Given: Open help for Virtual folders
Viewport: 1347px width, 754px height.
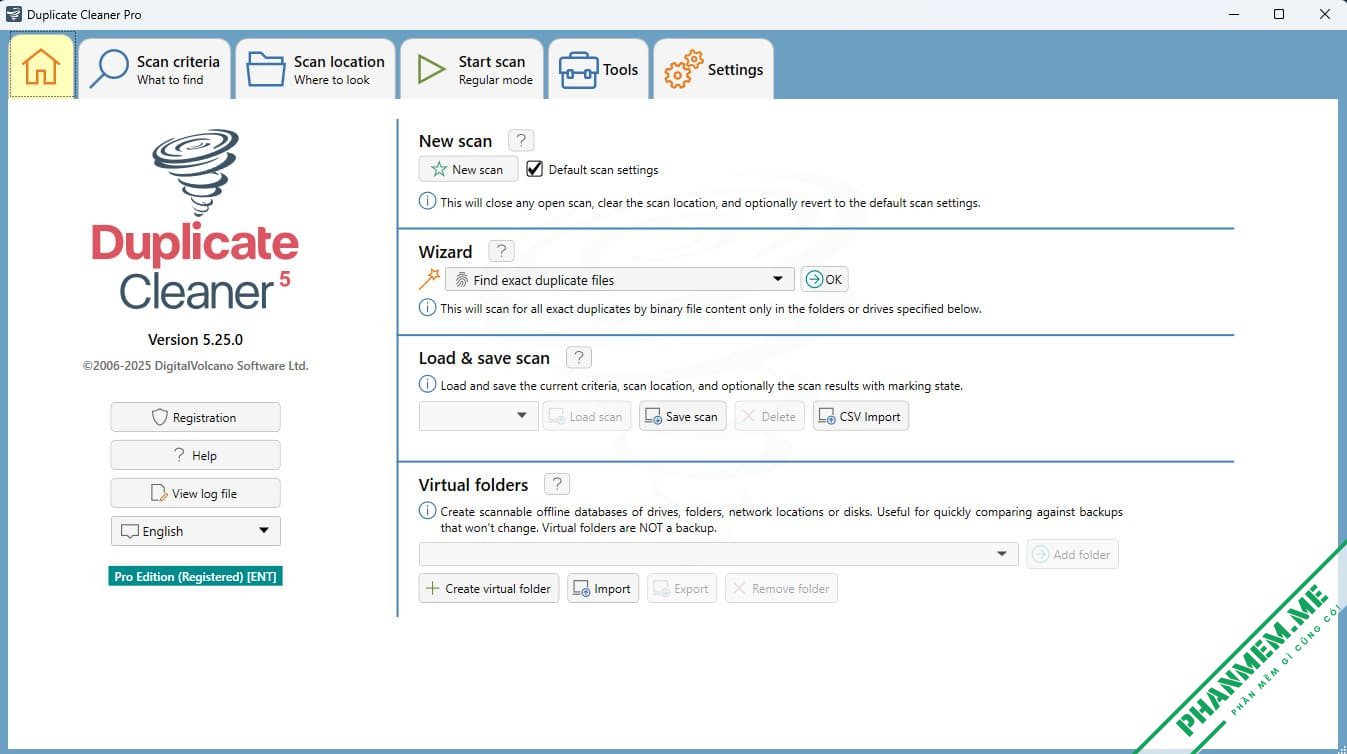Looking at the screenshot, I should [x=557, y=484].
